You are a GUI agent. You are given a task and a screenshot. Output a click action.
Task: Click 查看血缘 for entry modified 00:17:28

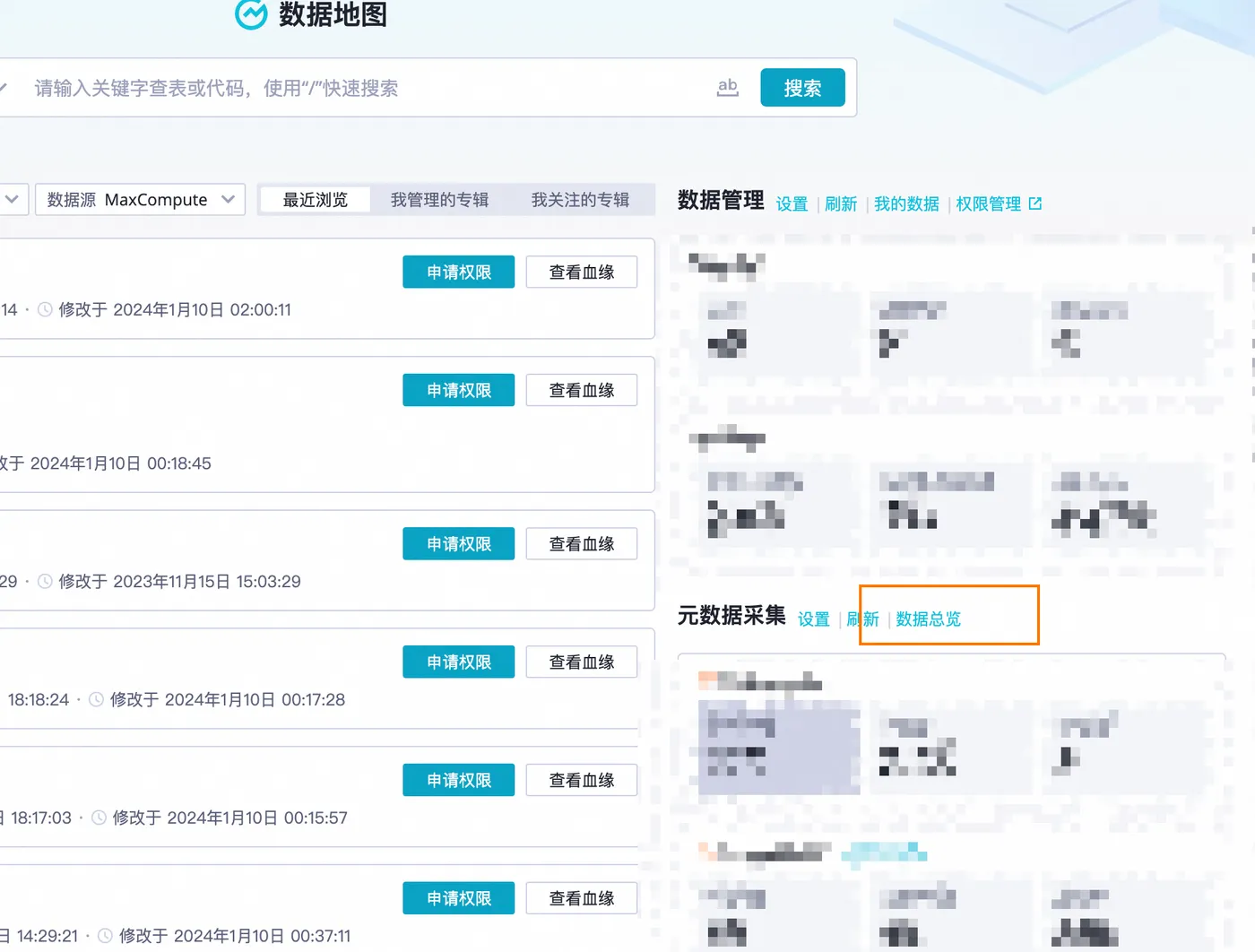click(582, 662)
